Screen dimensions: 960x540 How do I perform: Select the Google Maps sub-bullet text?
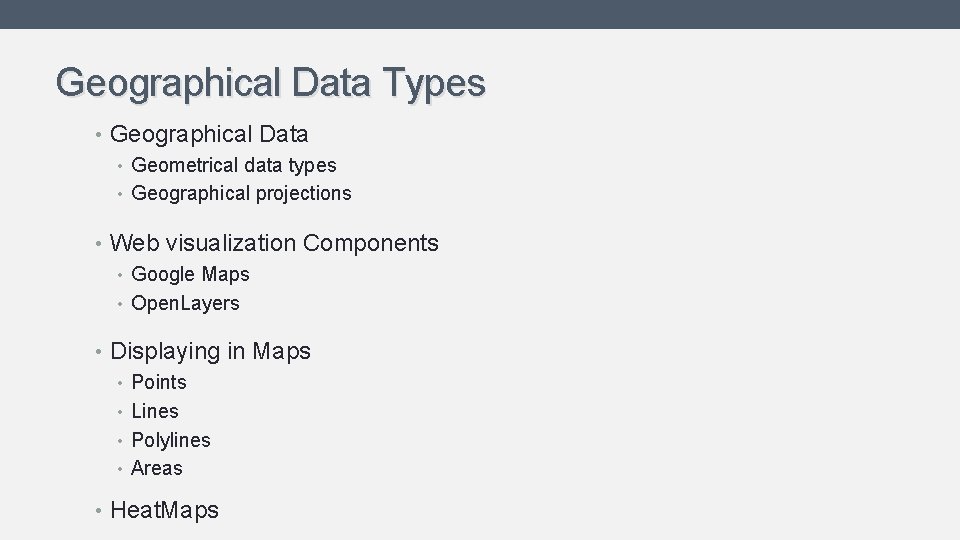(x=190, y=274)
